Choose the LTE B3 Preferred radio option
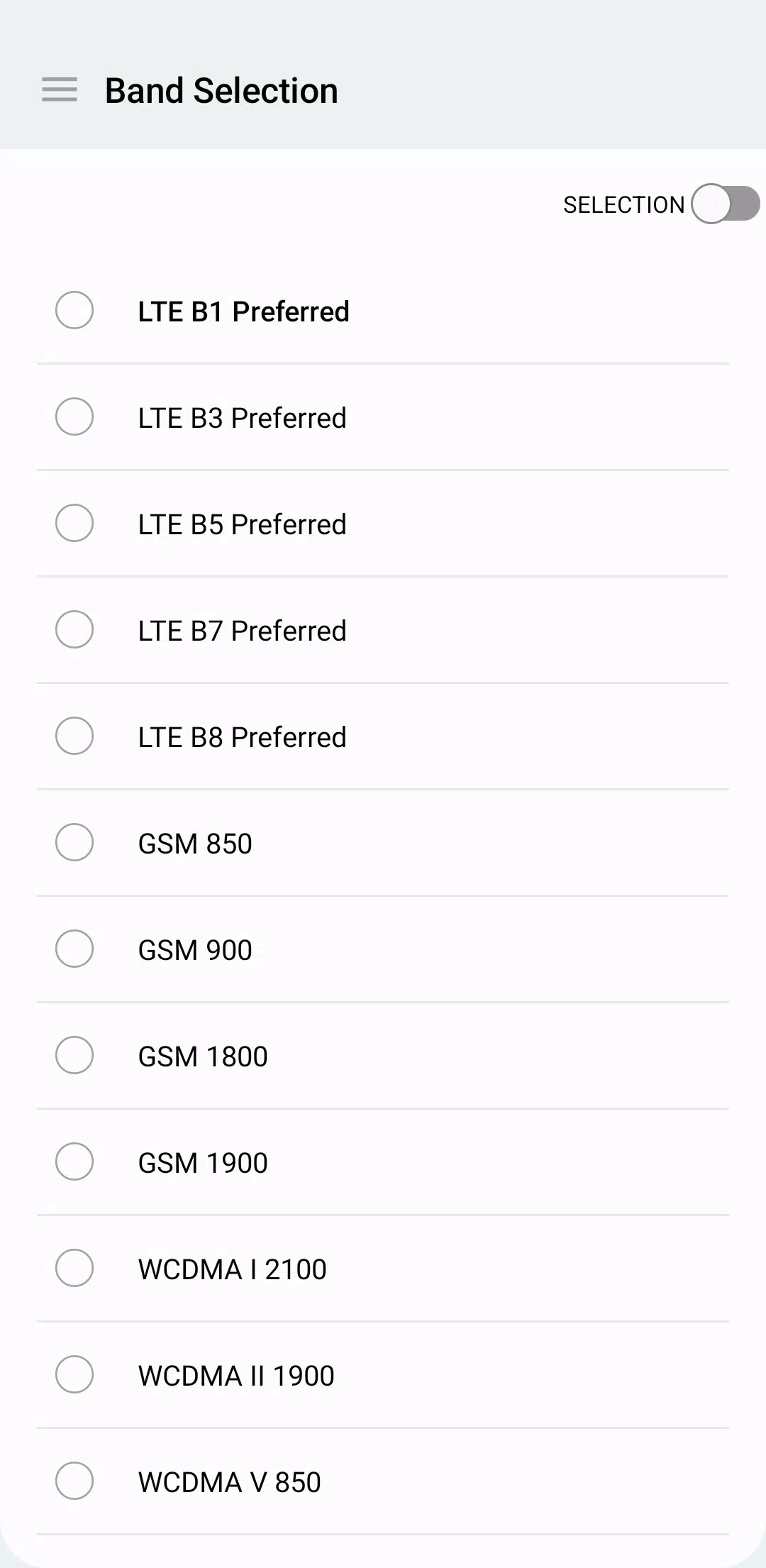Image resolution: width=766 pixels, height=1568 pixels. pyautogui.click(x=74, y=416)
